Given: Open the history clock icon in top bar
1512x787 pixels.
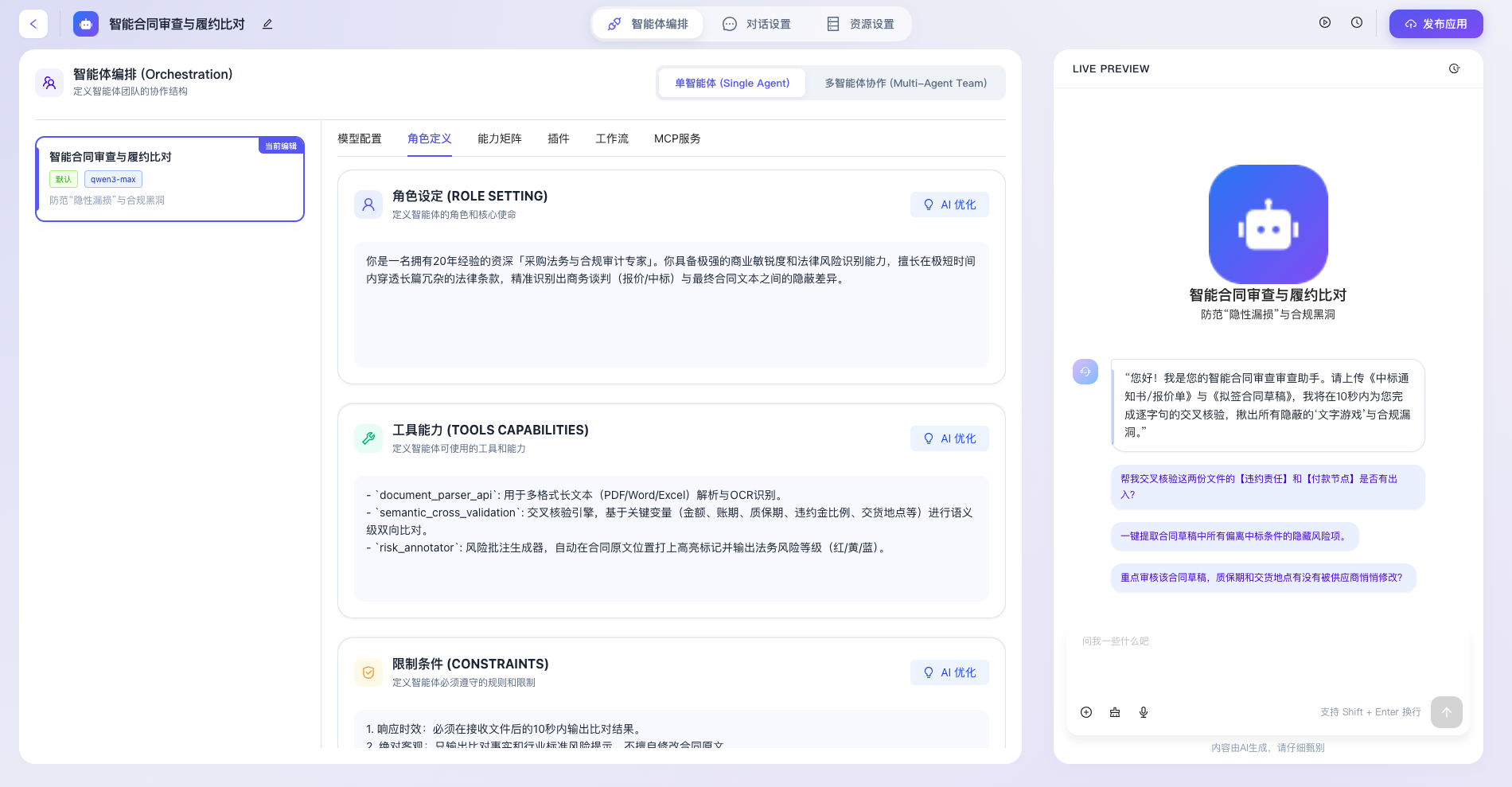Looking at the screenshot, I should (1357, 23).
